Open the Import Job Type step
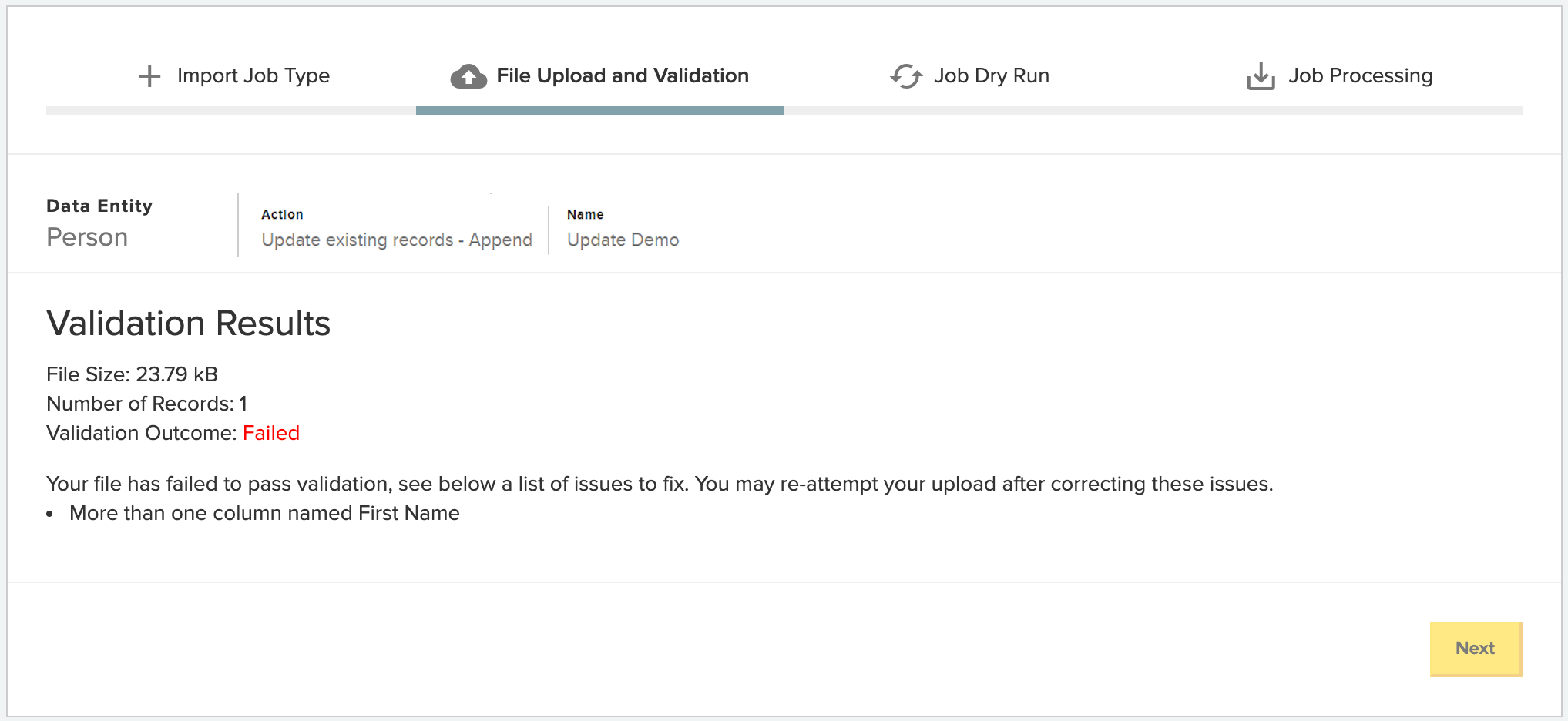Viewport: 1568px width, 721px height. pos(234,75)
